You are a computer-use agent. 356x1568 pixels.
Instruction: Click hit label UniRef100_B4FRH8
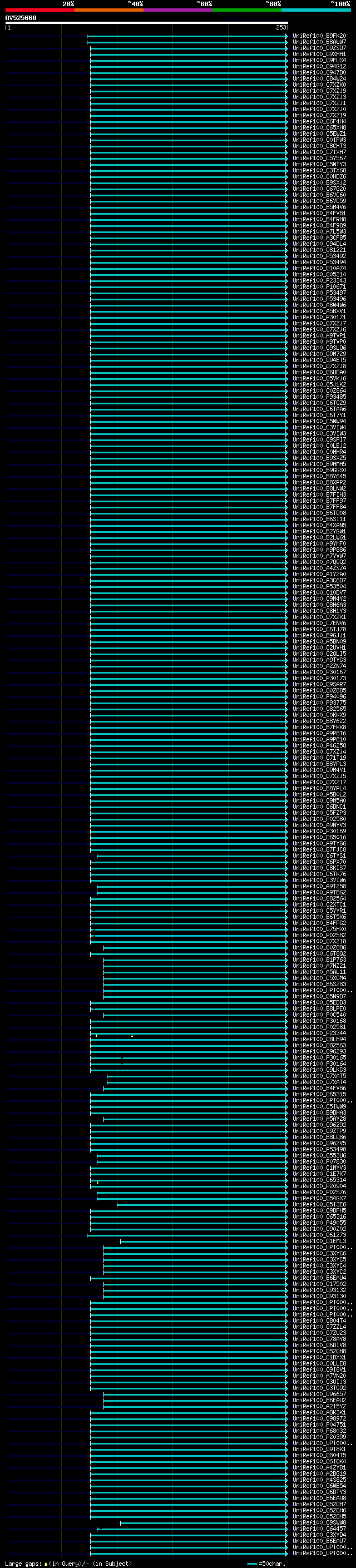pos(319,220)
